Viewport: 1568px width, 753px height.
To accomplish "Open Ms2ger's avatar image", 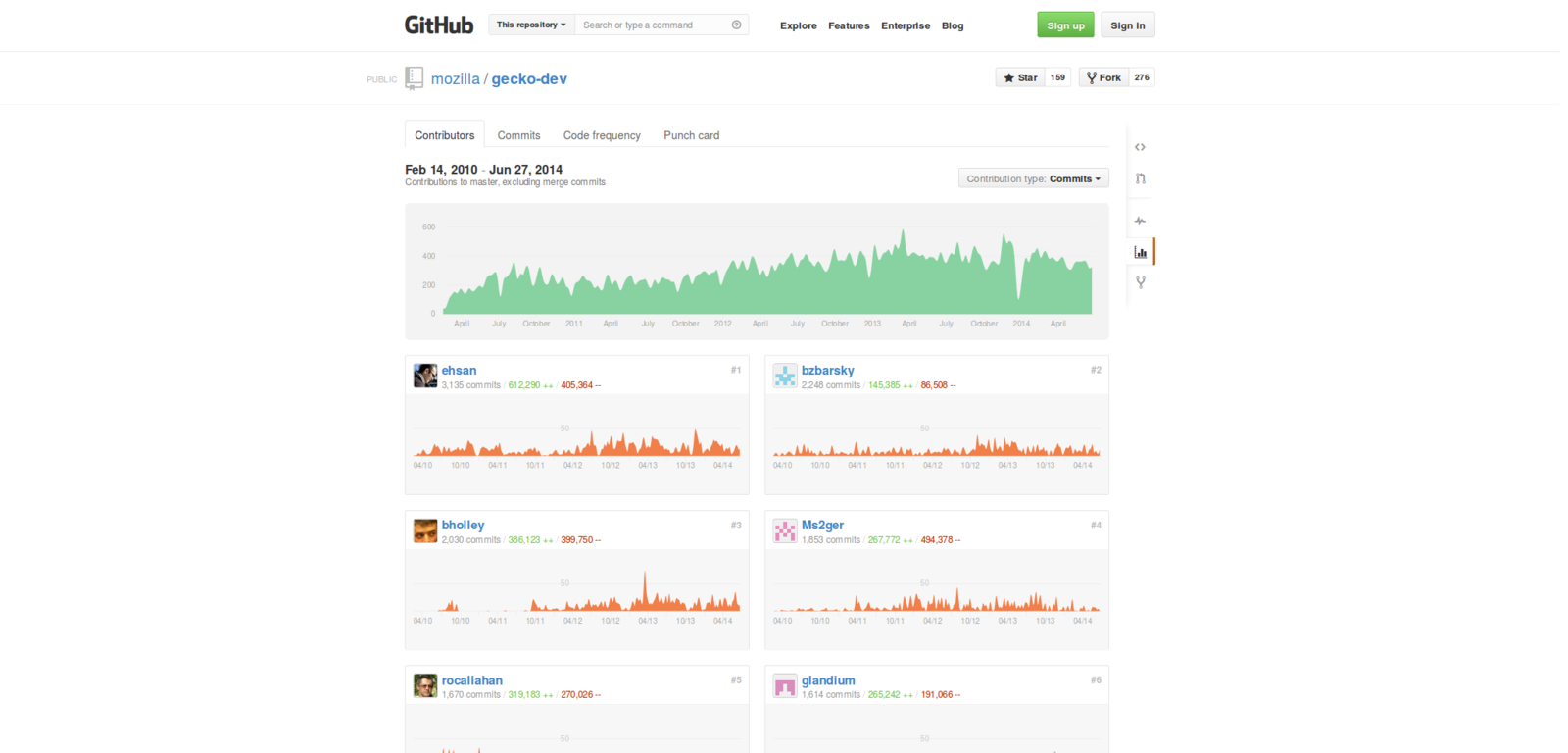I will [785, 530].
